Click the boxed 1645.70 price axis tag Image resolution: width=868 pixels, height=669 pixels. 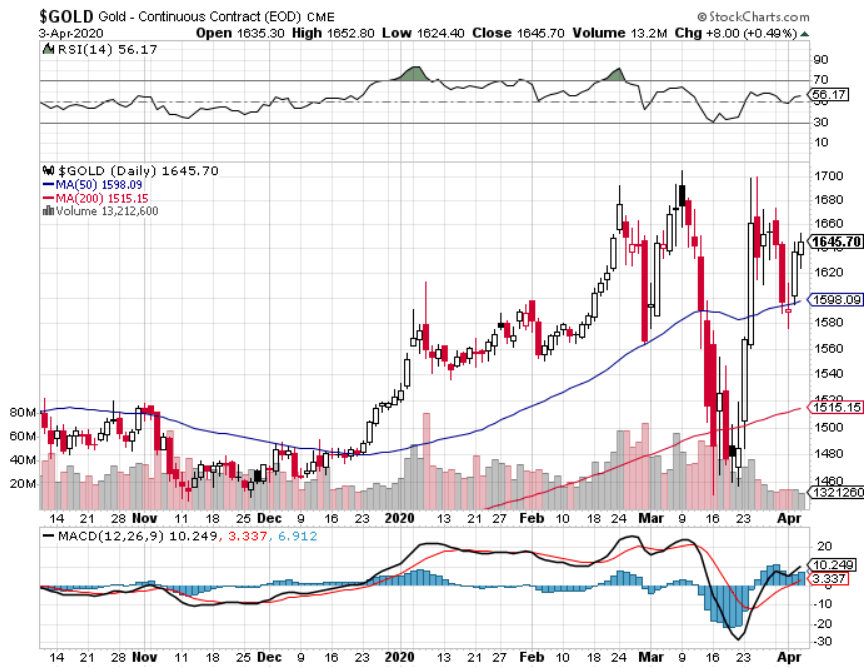click(x=836, y=242)
